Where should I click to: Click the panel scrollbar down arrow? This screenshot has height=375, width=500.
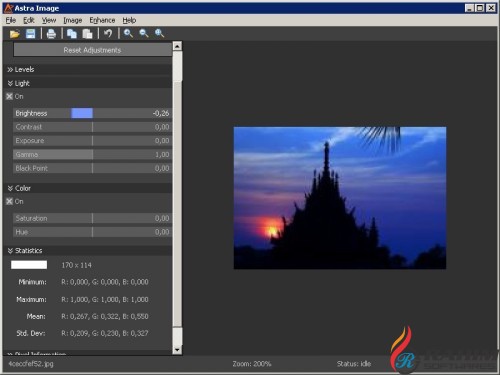[x=177, y=350]
